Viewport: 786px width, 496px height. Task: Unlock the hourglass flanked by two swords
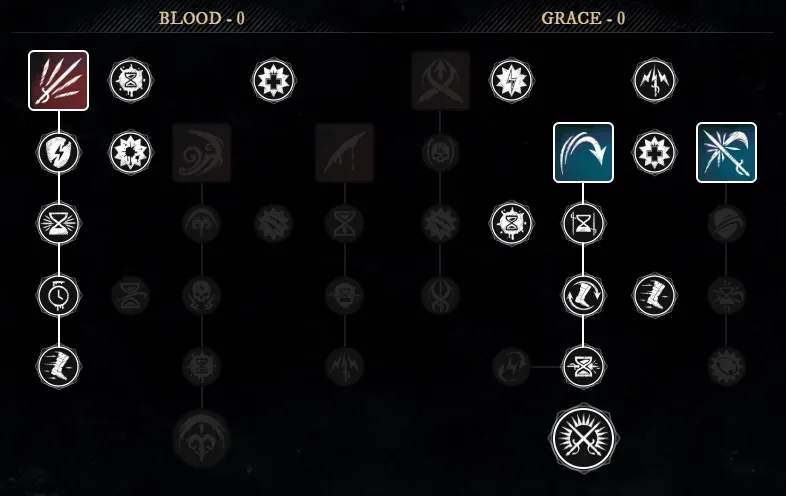[583, 223]
